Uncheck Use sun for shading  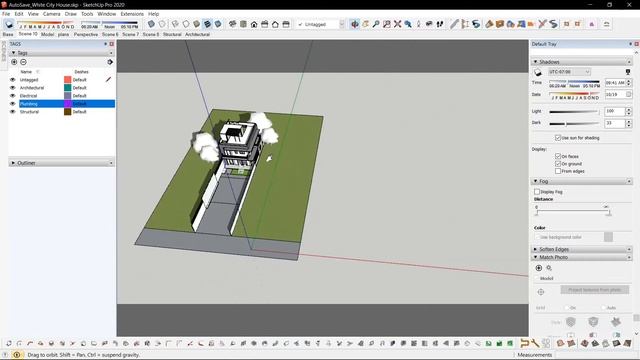[x=558, y=138]
